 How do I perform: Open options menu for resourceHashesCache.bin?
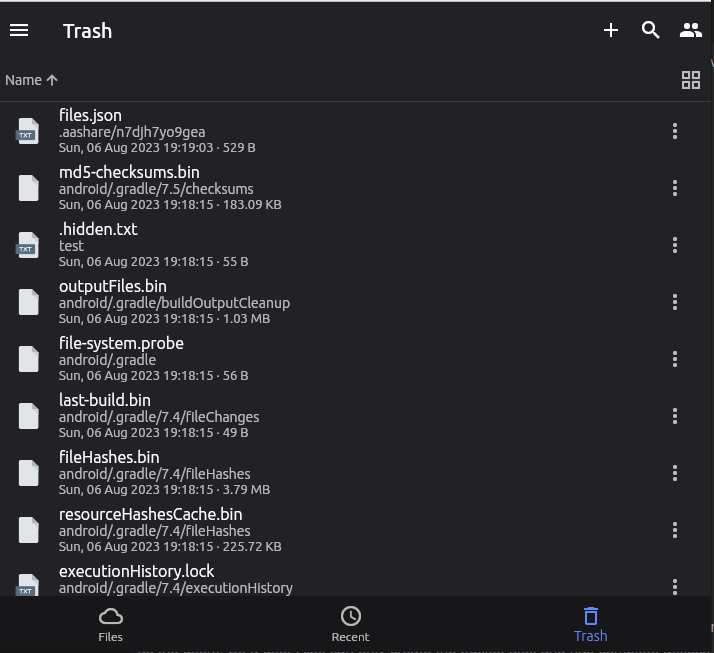point(674,530)
